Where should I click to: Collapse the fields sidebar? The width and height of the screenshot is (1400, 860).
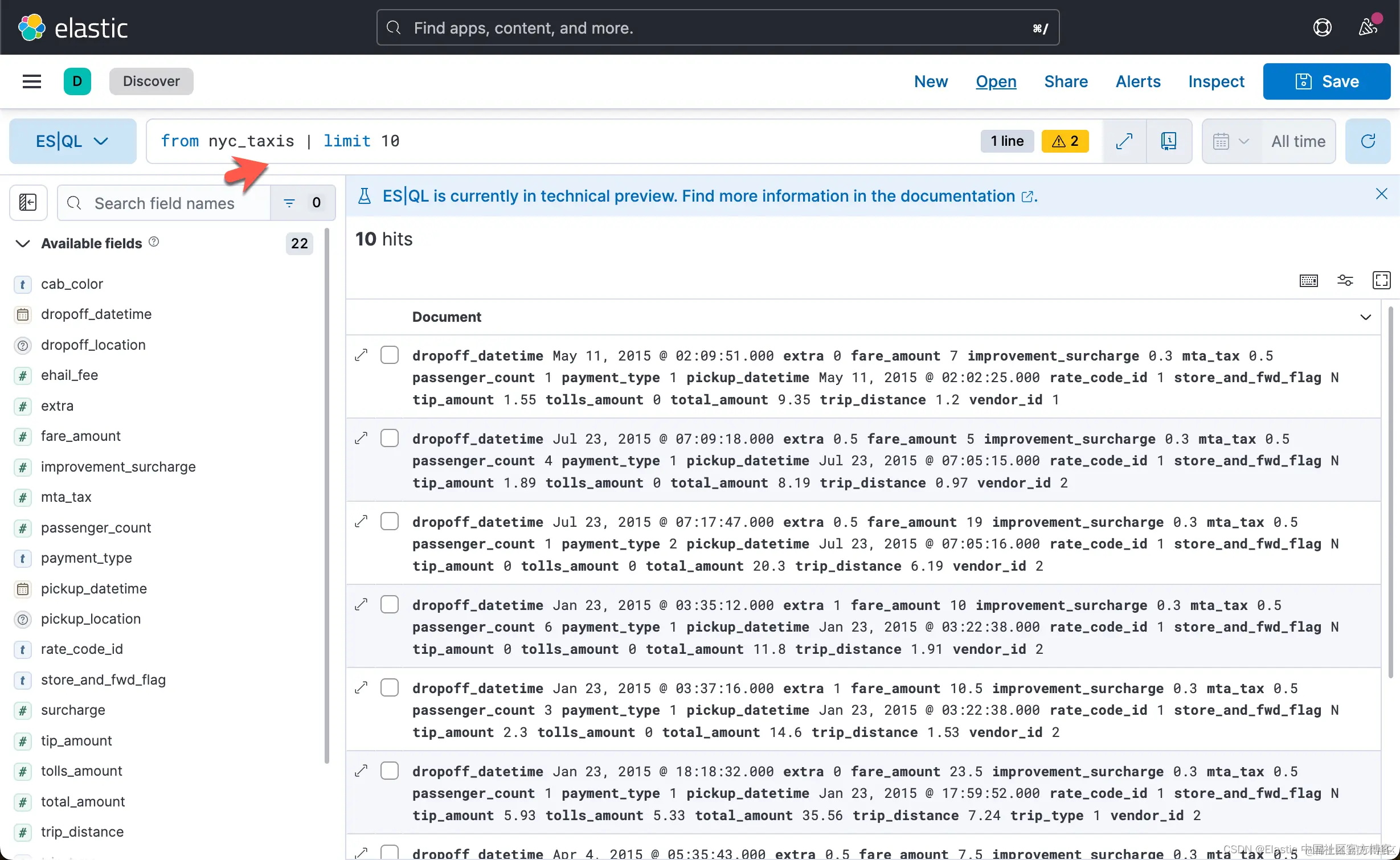pyautogui.click(x=28, y=202)
